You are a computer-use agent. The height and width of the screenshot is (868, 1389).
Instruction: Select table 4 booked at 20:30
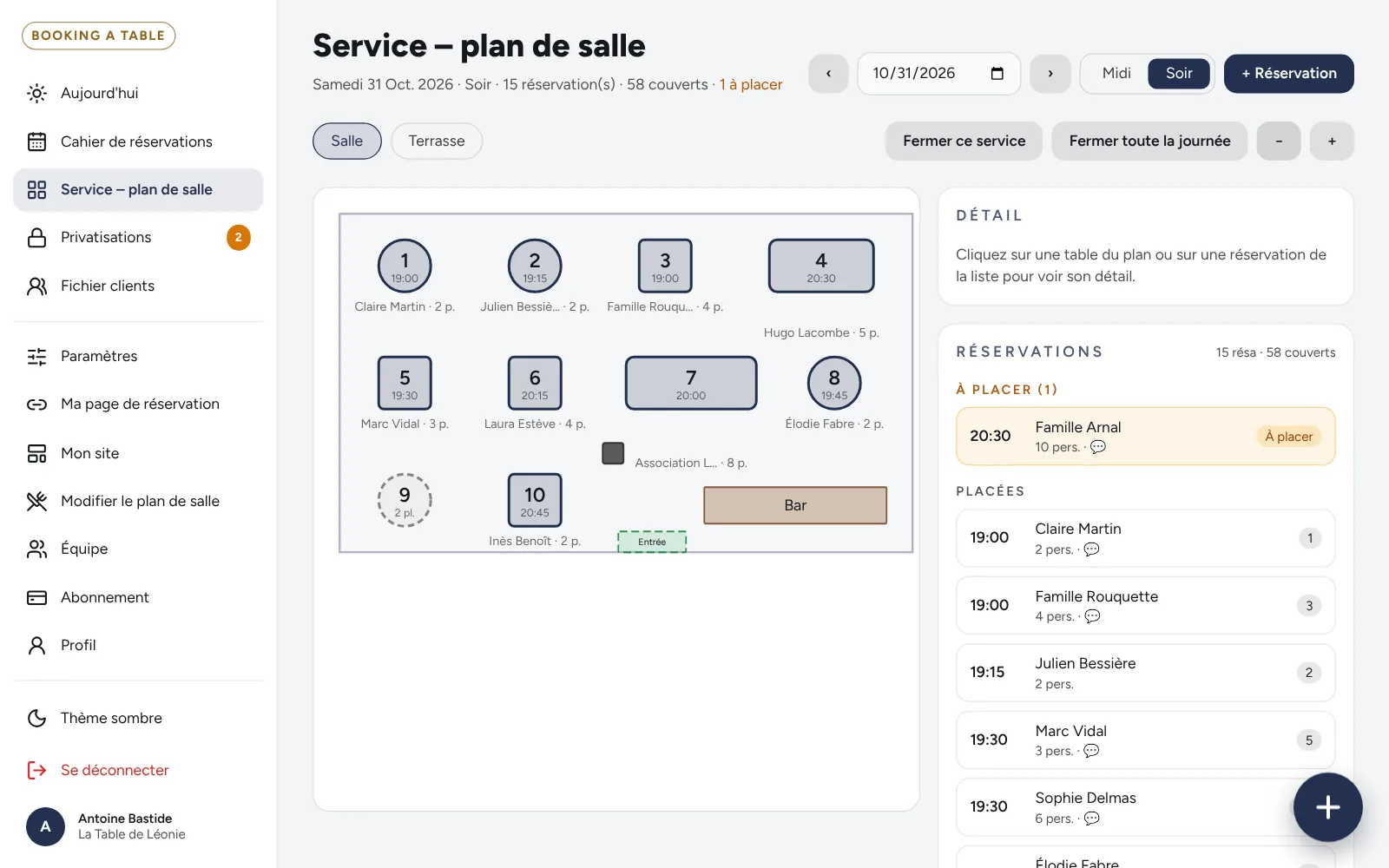coord(821,266)
